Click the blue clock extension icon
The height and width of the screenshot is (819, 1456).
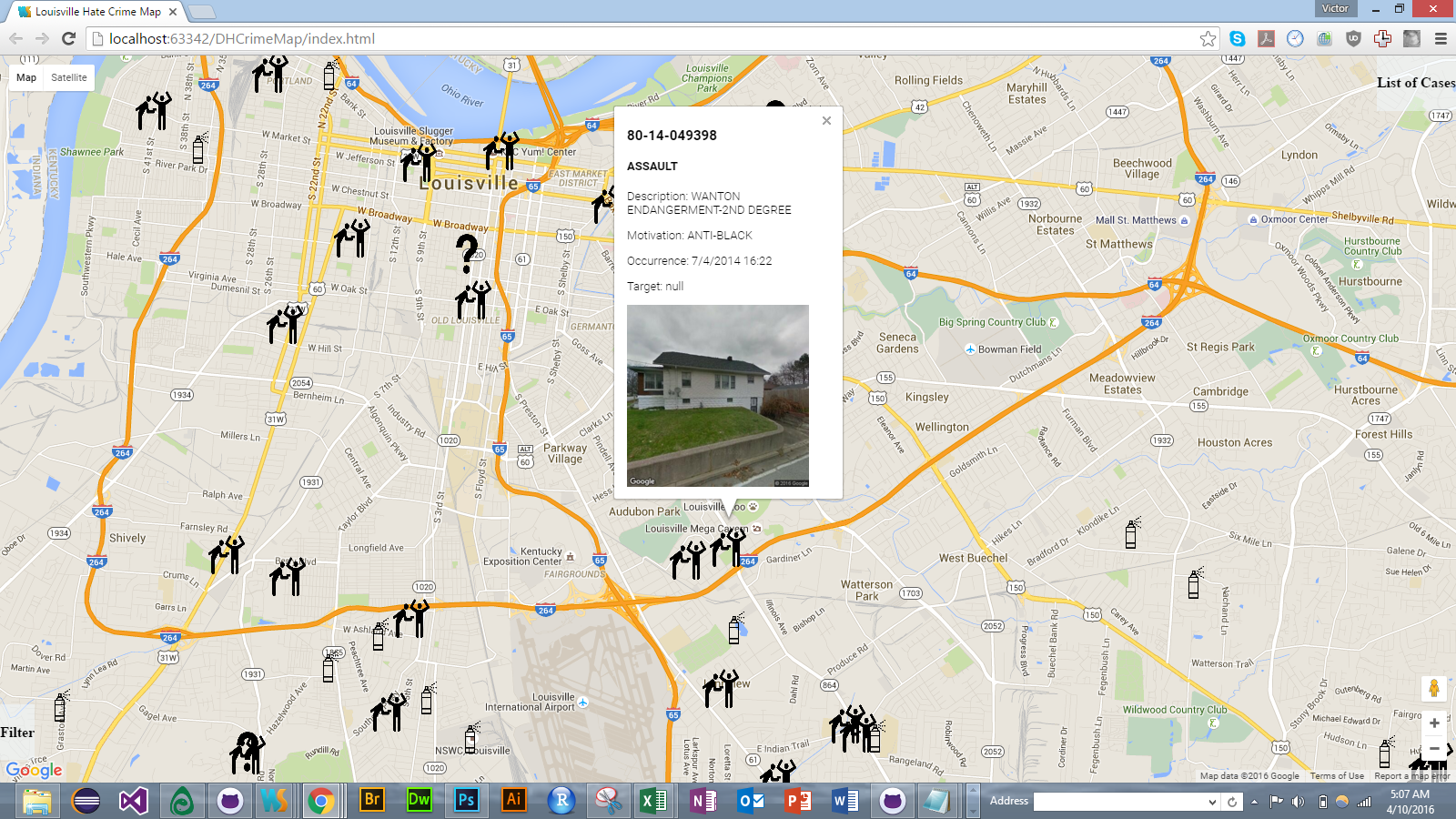[x=1295, y=38]
